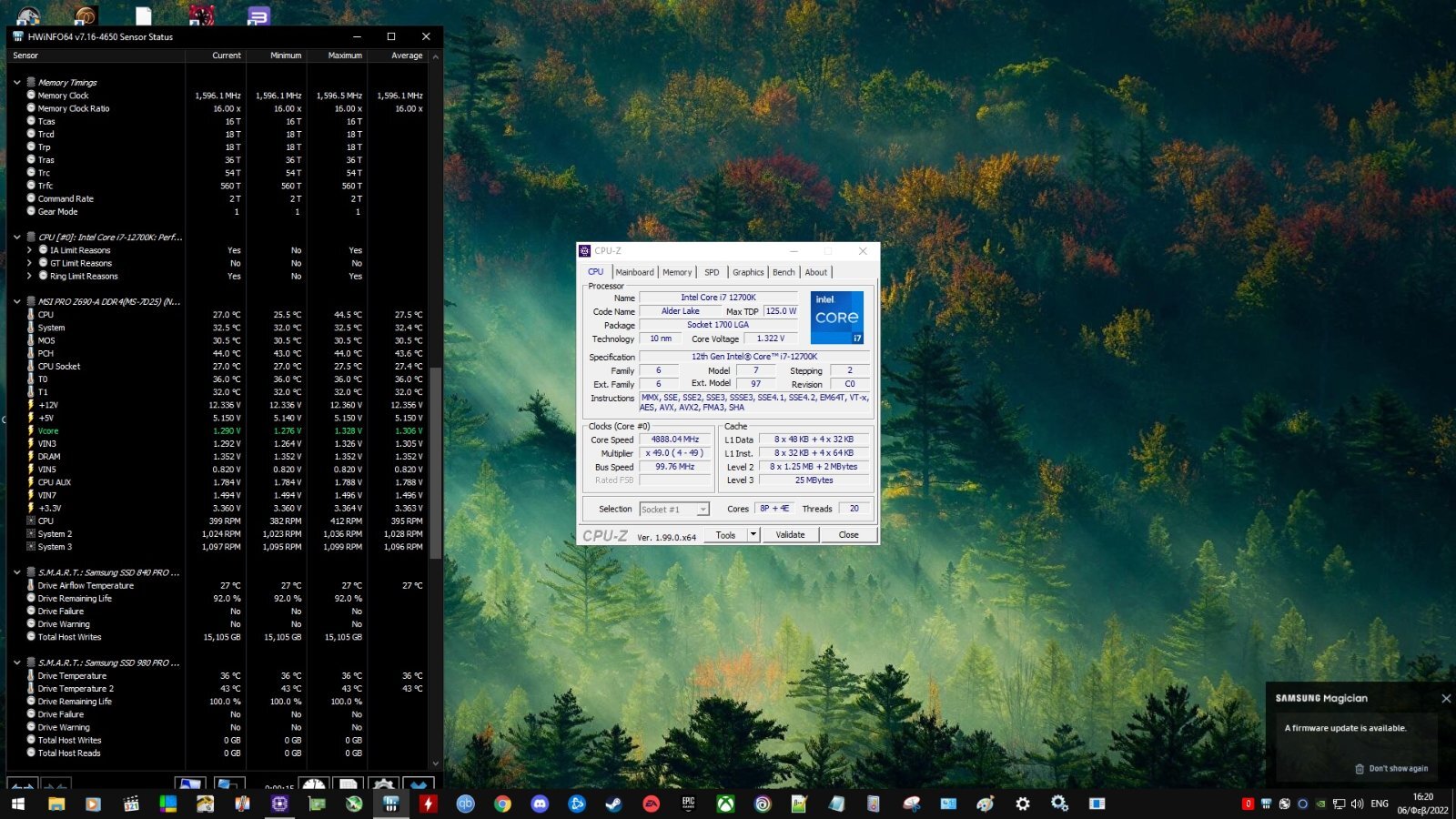
Task: Switch to CPU-Z Memory tab
Action: (x=677, y=272)
